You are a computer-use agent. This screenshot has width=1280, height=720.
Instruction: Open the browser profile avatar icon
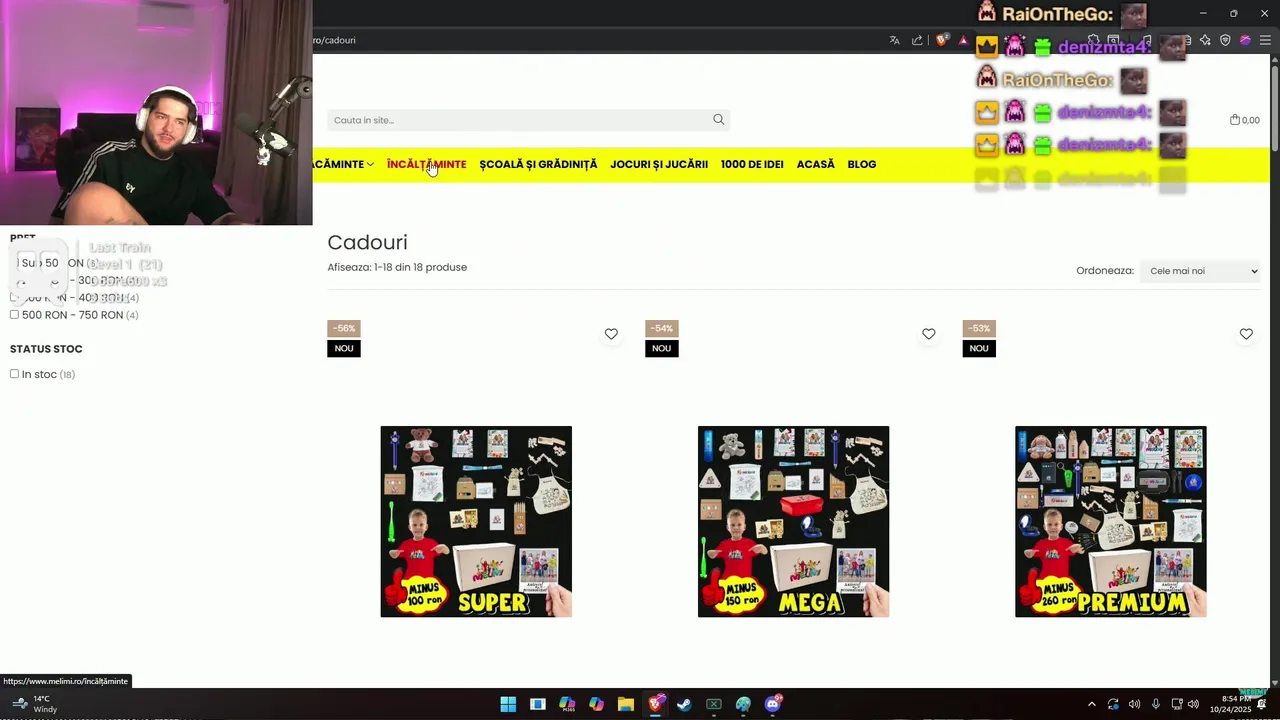click(1245, 40)
